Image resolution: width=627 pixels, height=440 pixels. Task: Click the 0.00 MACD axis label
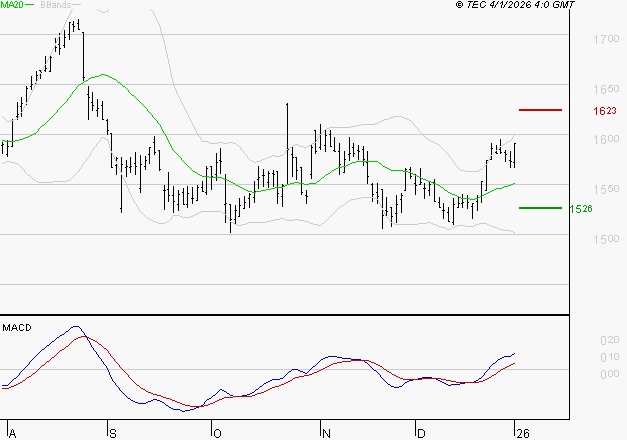tap(610, 374)
